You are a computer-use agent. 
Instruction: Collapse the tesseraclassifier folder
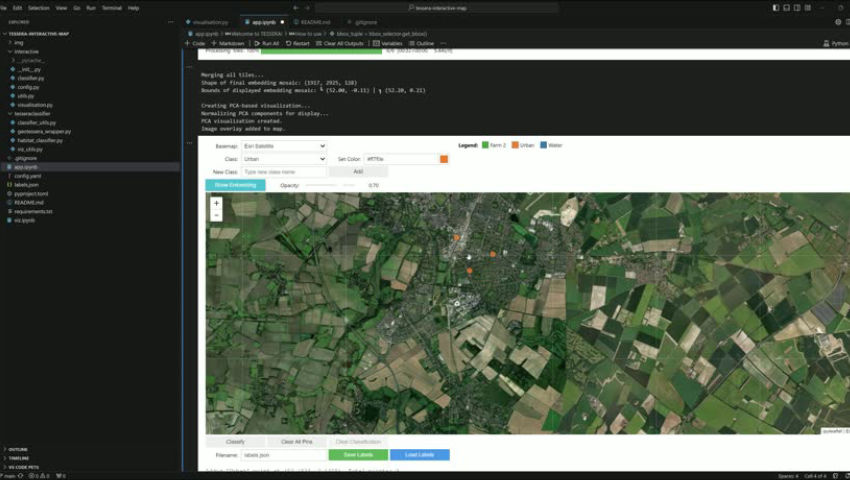pos(31,114)
